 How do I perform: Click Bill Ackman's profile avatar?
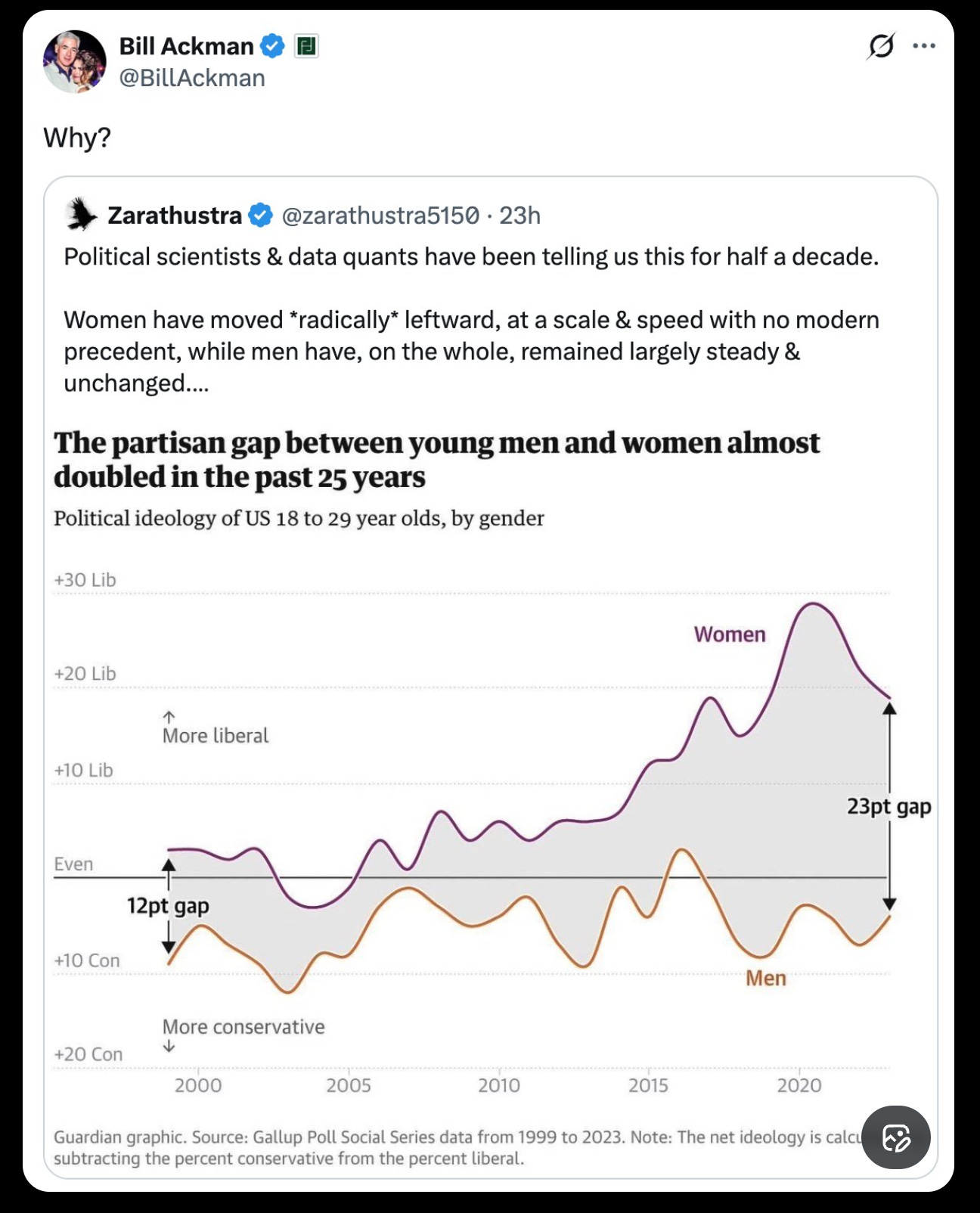74,61
